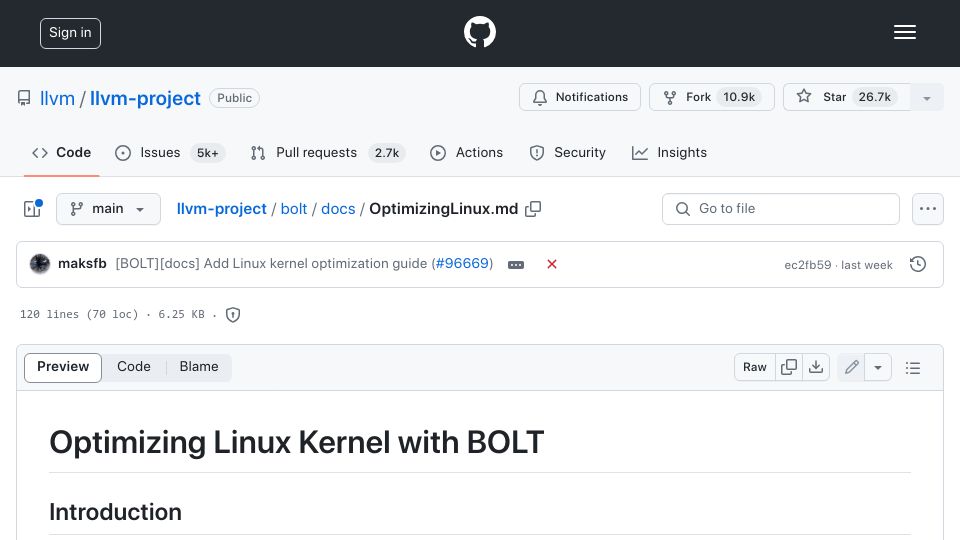Click maksfb author avatar
Screen dimensions: 960x540
click(x=40, y=264)
